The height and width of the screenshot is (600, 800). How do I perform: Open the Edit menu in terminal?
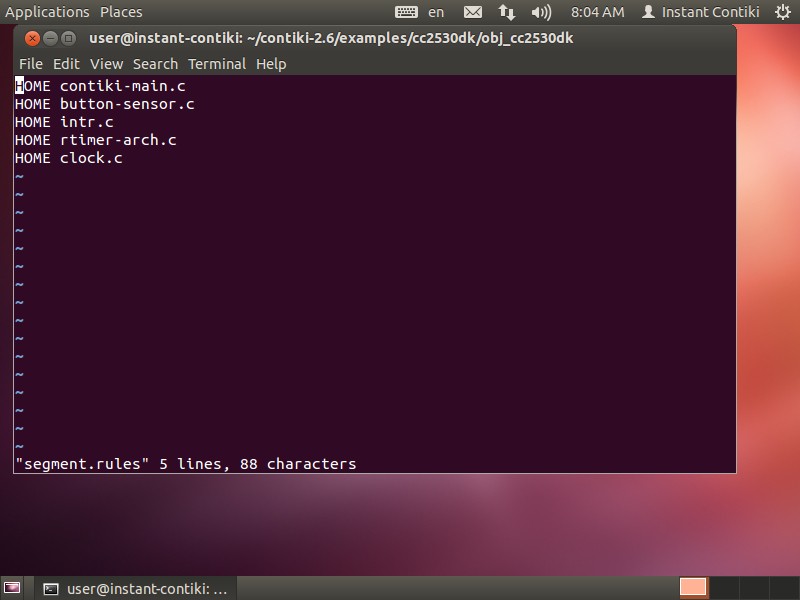click(x=66, y=64)
